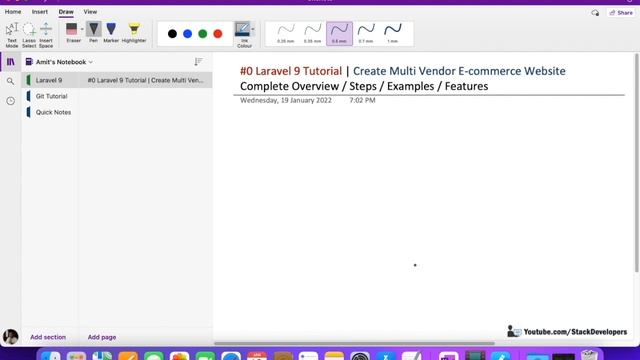Select the Marker tool
640x360 pixels.
point(111,33)
